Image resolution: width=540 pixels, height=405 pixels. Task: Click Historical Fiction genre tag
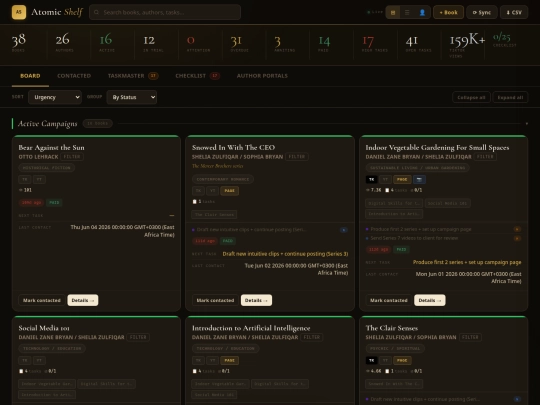pos(46,168)
